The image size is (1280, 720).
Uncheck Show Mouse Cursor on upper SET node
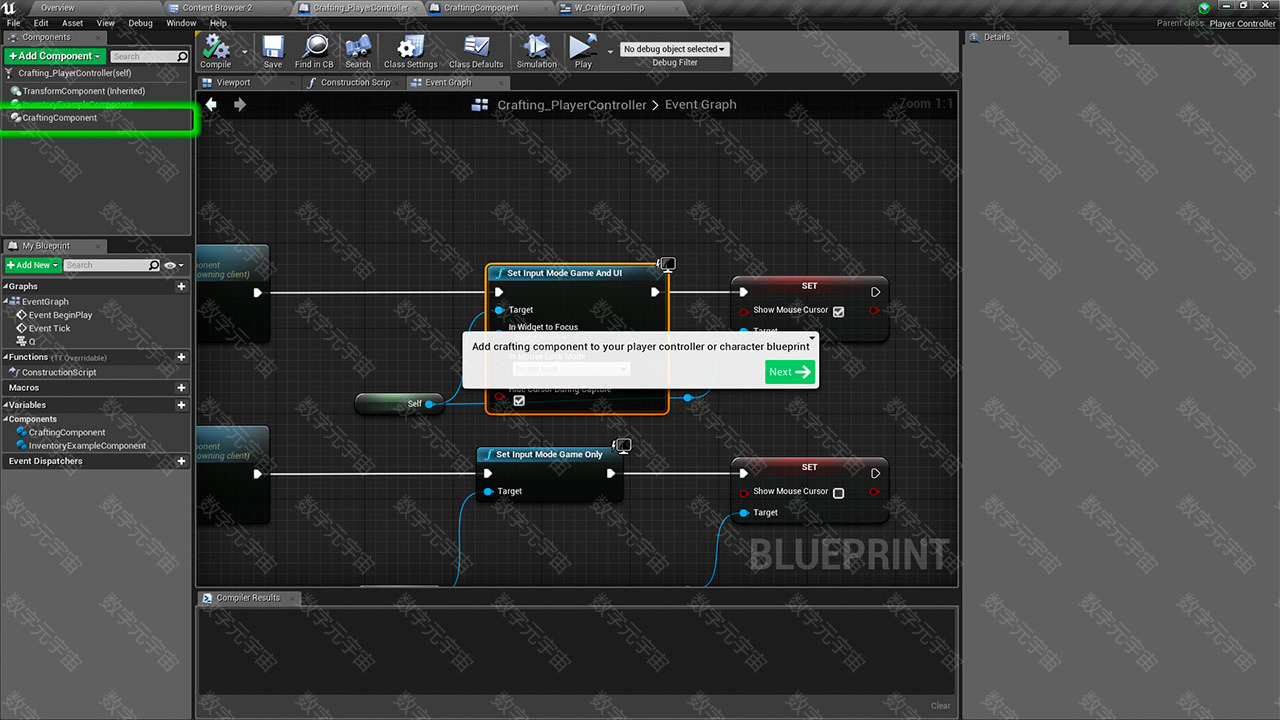click(x=839, y=311)
